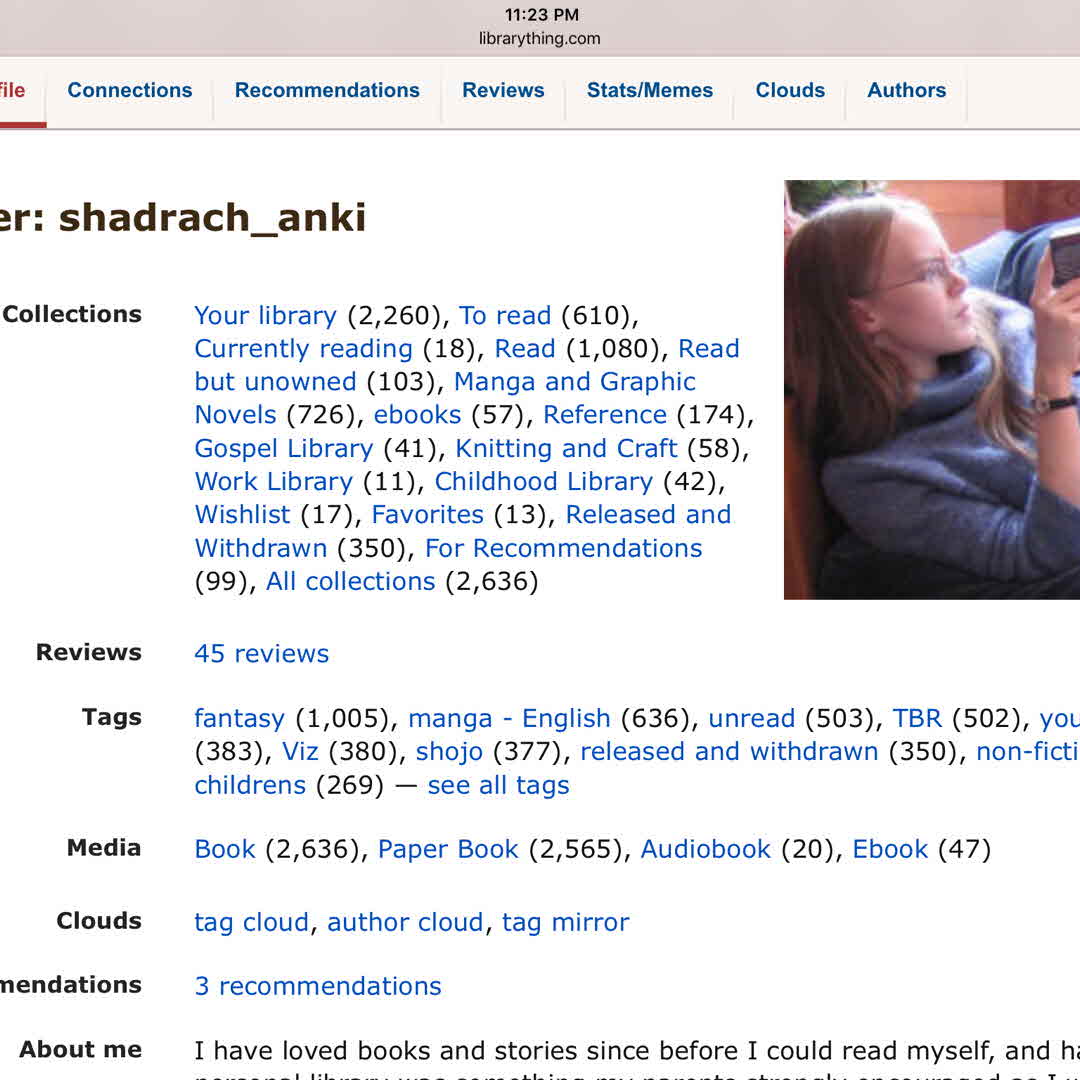Open the Authors tab
The height and width of the screenshot is (1080, 1080).
[x=906, y=90]
